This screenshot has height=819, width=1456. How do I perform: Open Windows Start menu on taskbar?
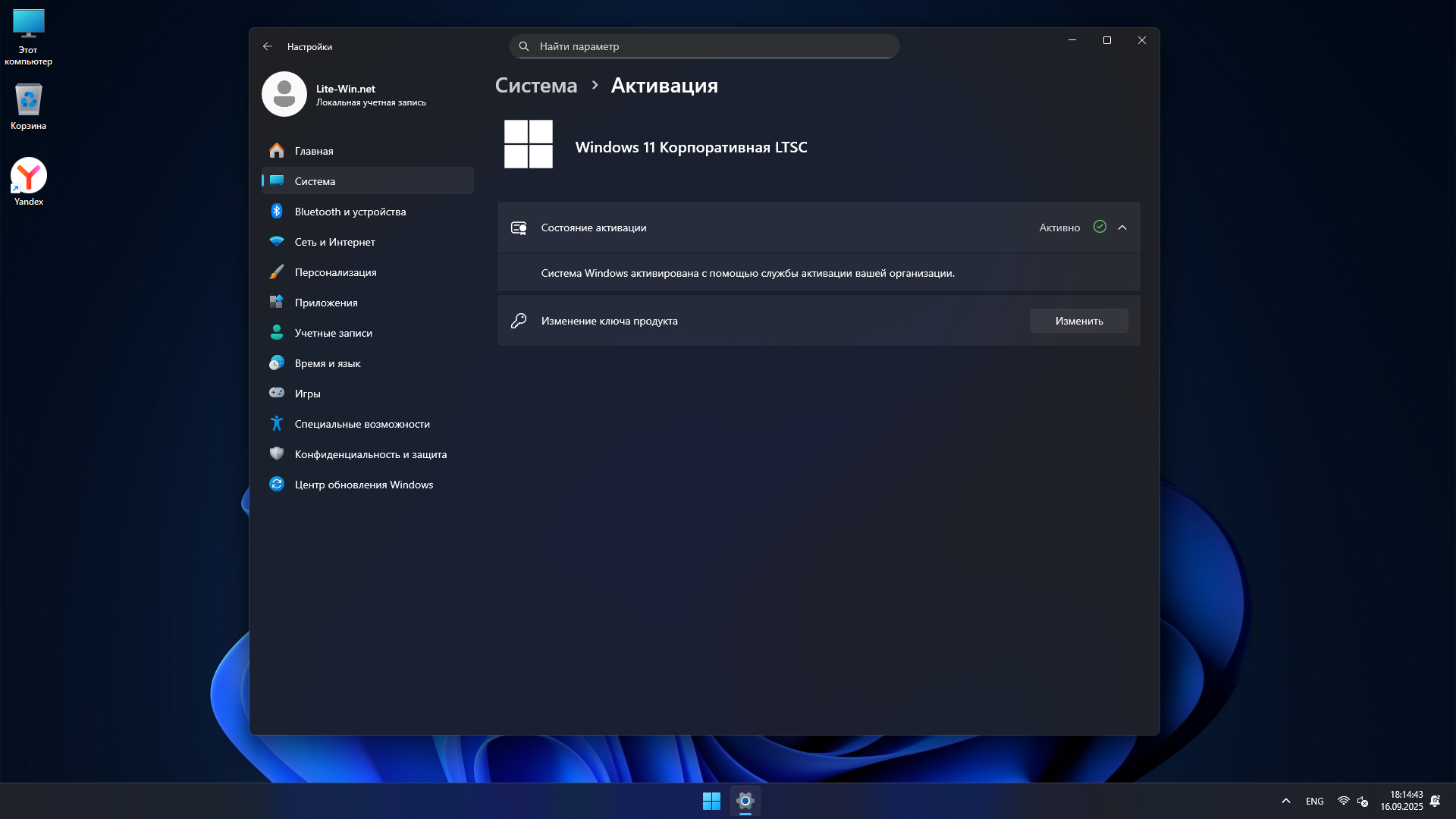(711, 801)
